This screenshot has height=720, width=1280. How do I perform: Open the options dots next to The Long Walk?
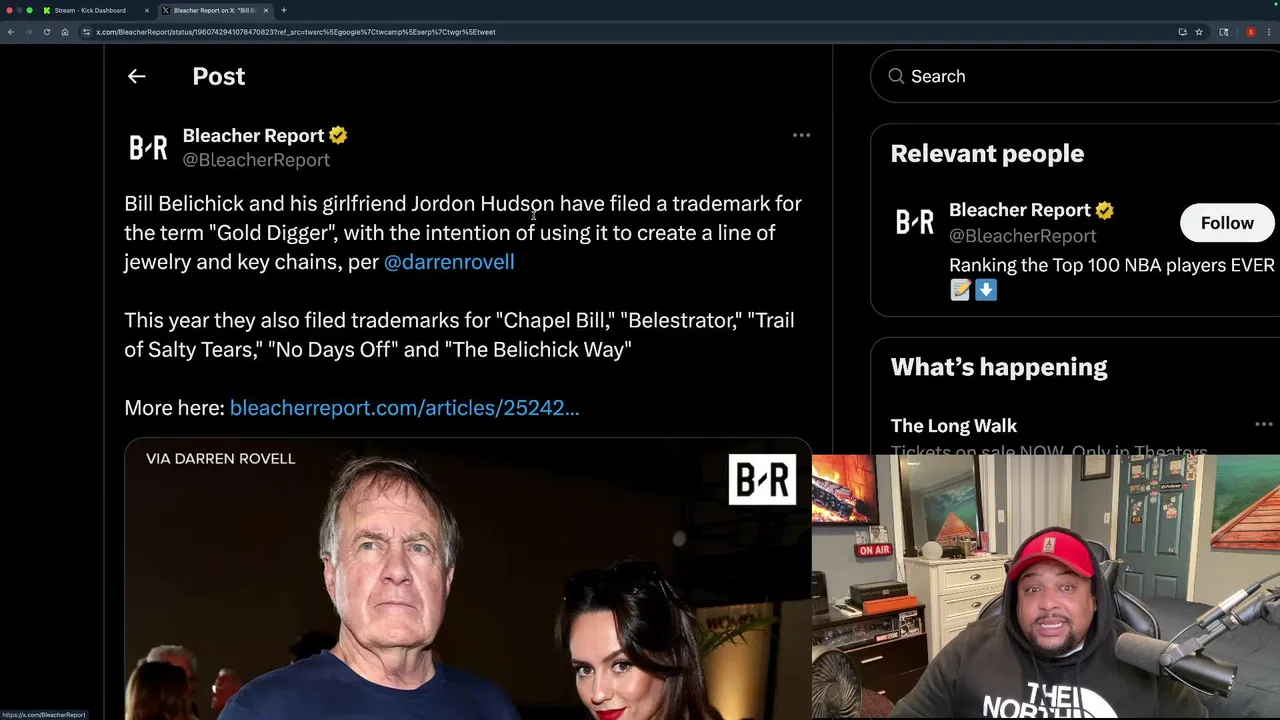point(1264,425)
